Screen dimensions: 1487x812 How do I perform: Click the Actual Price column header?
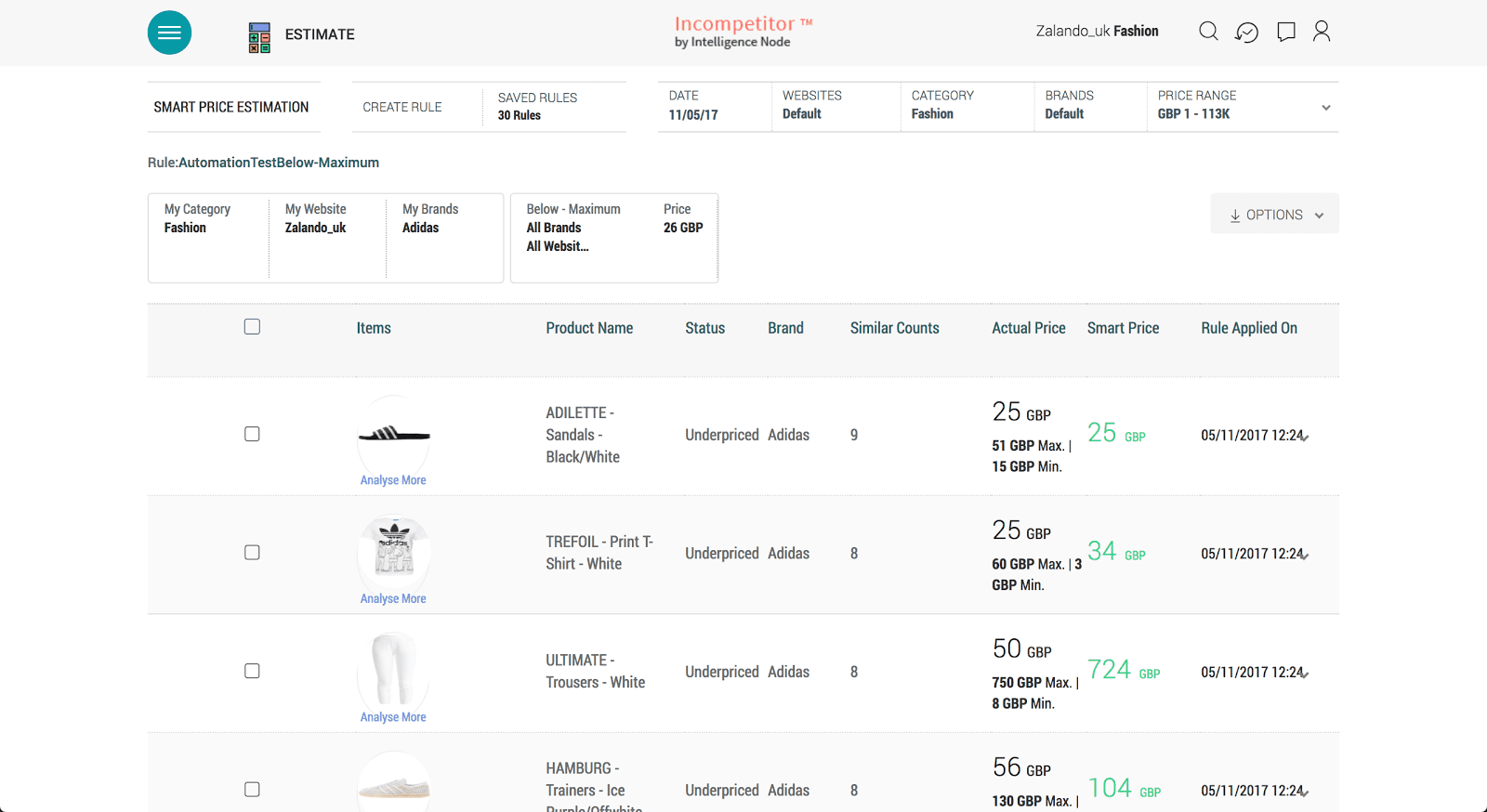(1028, 328)
